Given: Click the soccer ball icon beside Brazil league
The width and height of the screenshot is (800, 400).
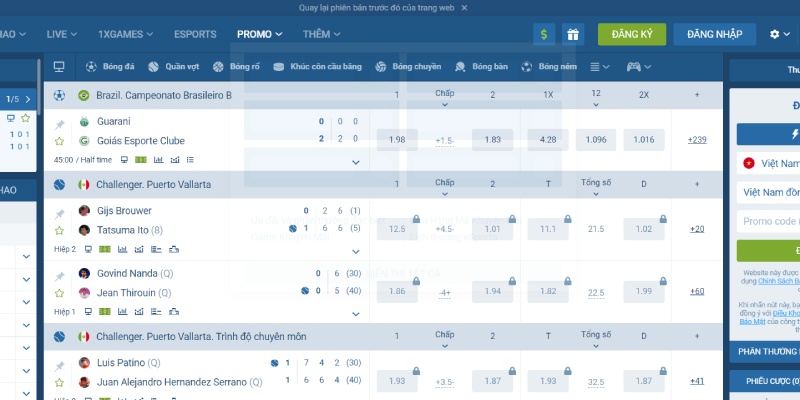Looking at the screenshot, I should point(60,95).
